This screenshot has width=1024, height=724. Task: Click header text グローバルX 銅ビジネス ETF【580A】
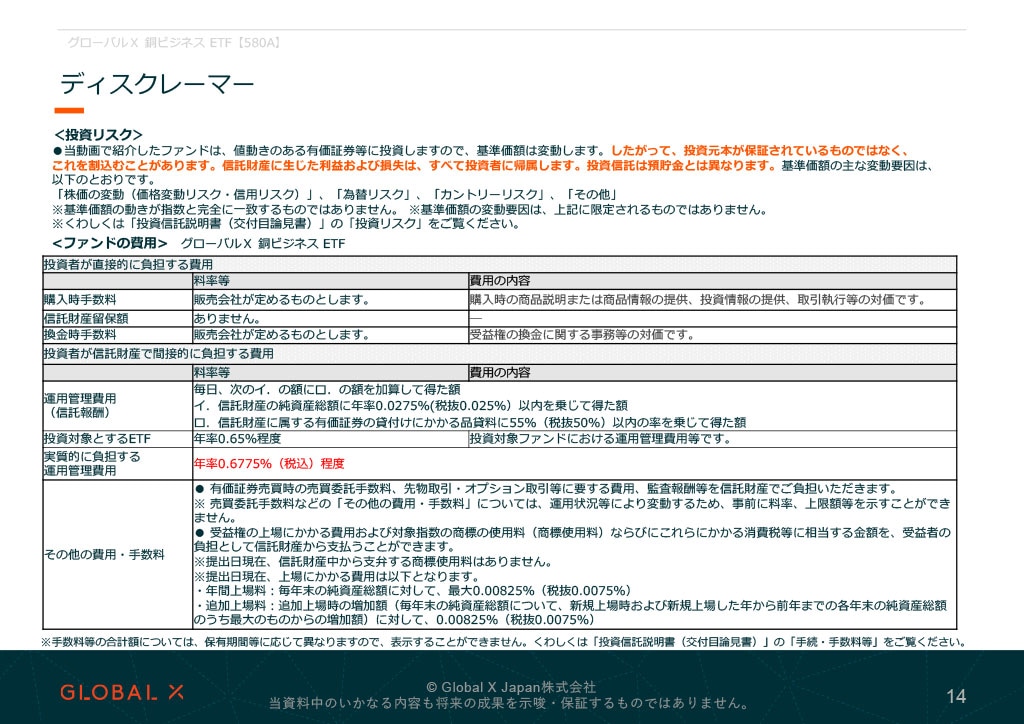click(174, 42)
